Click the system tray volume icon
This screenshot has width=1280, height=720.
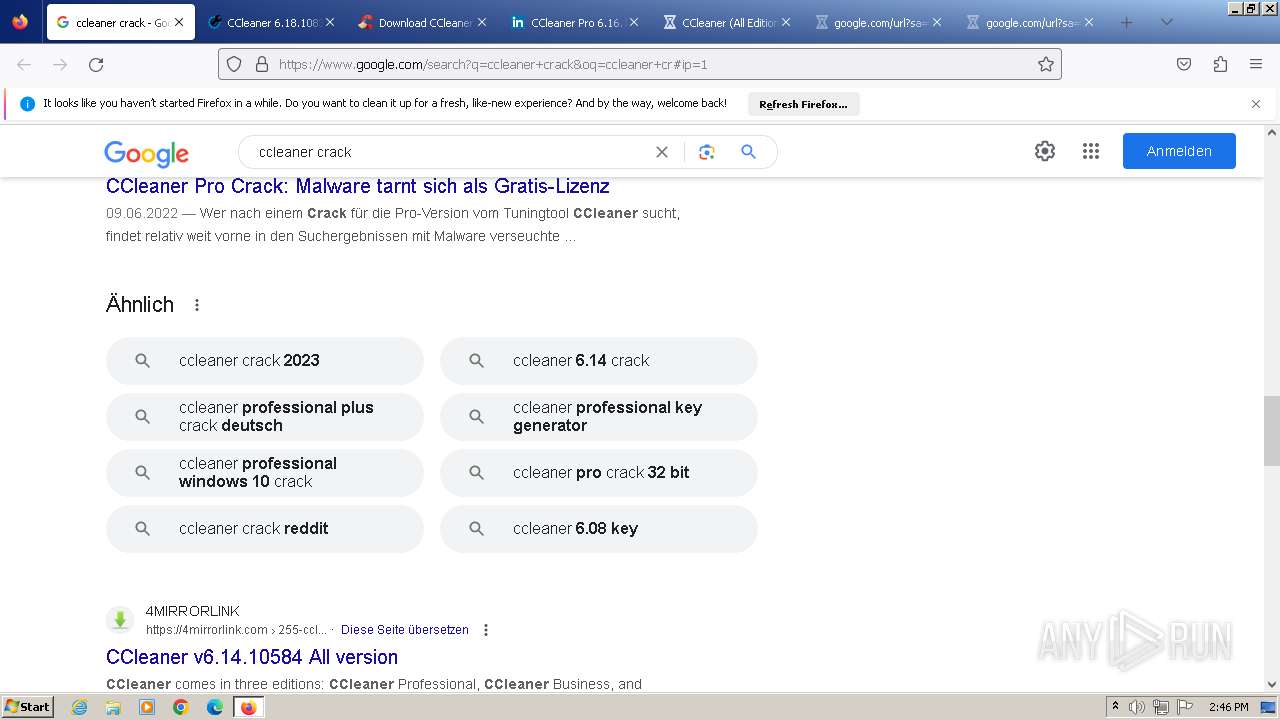coord(1137,707)
